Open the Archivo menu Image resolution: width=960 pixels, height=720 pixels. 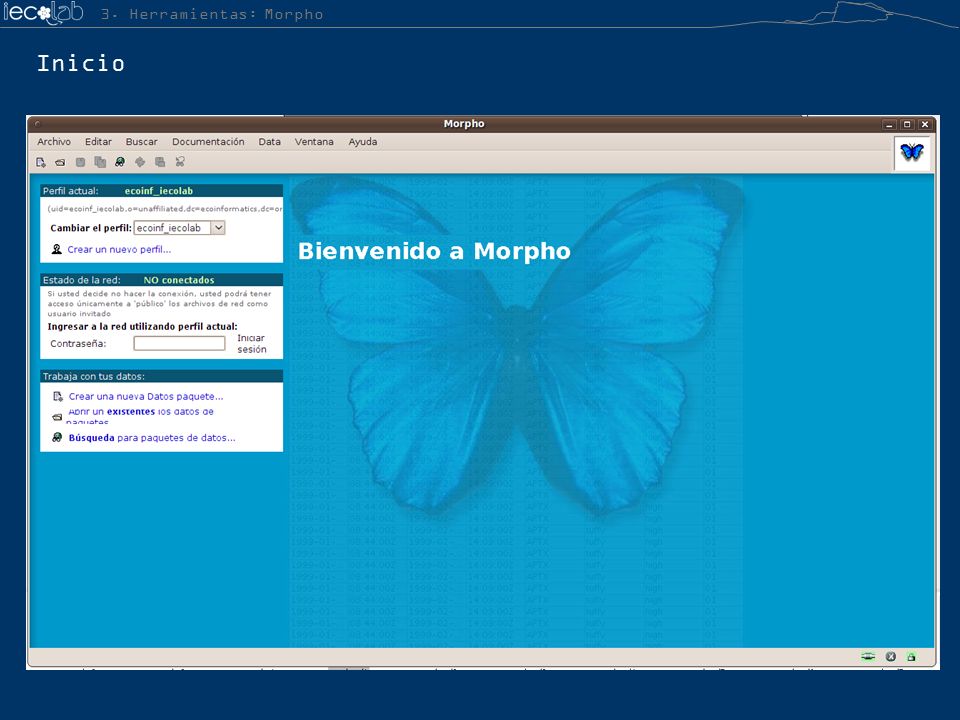click(x=54, y=141)
